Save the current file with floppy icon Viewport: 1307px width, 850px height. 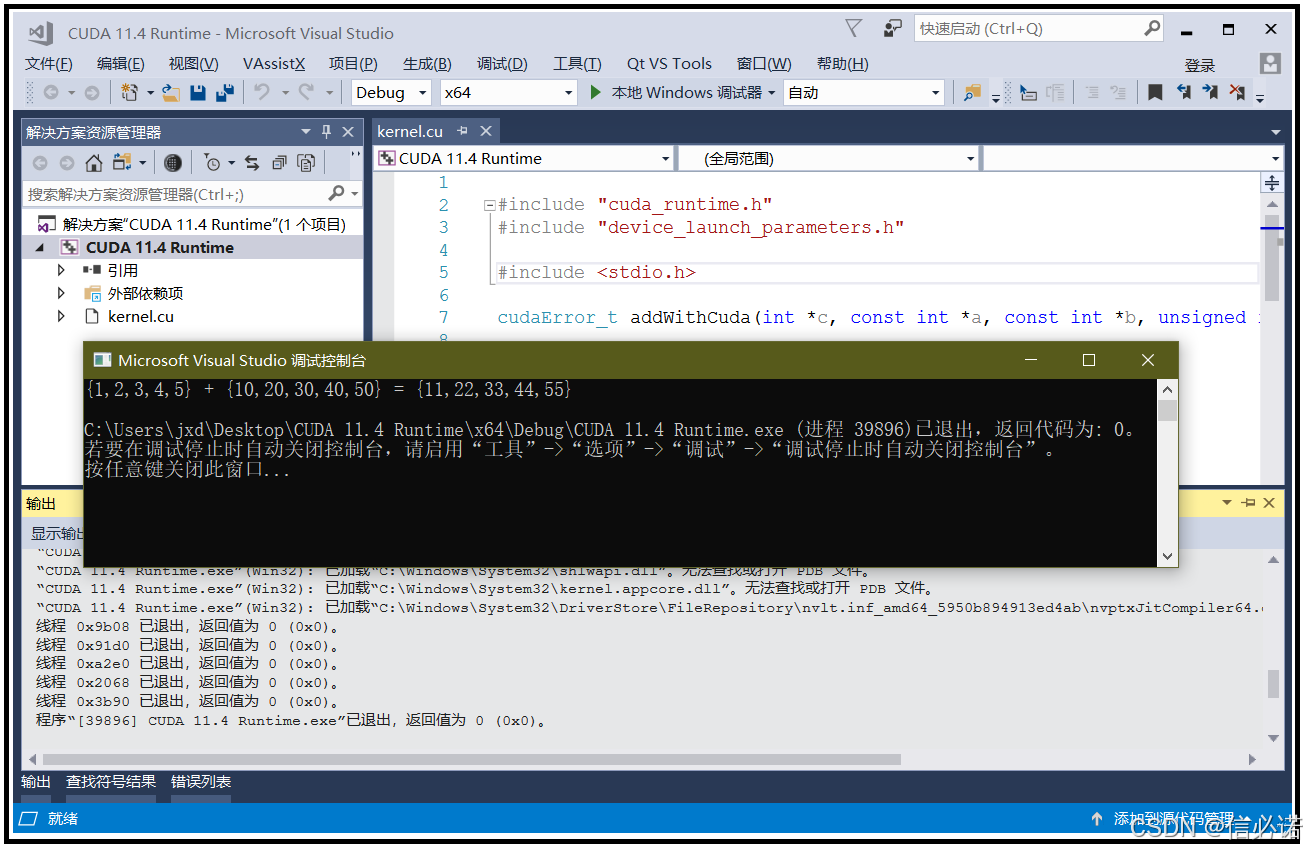[198, 92]
